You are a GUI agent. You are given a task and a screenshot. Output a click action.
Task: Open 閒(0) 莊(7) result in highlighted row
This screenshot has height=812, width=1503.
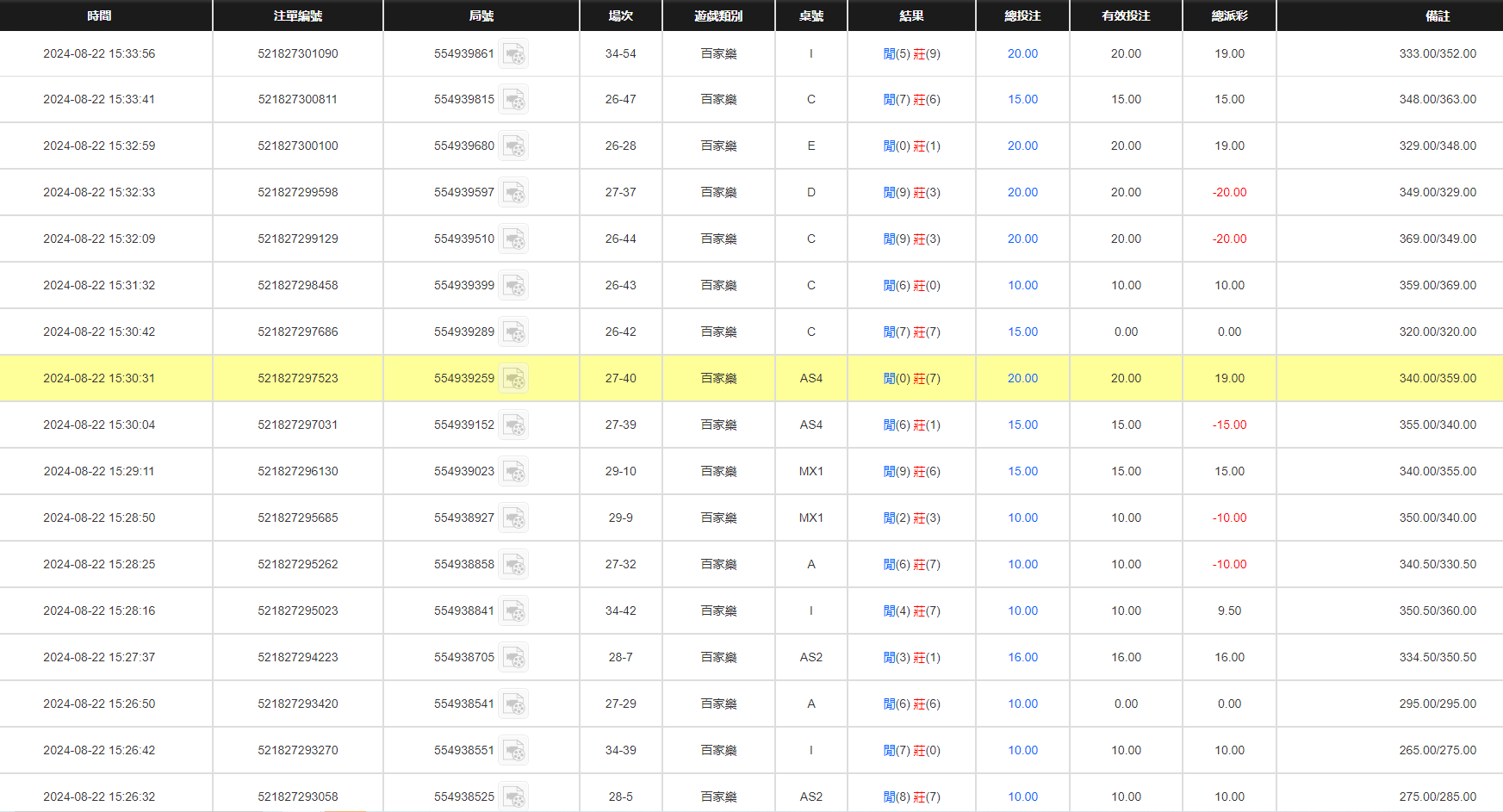tap(911, 378)
